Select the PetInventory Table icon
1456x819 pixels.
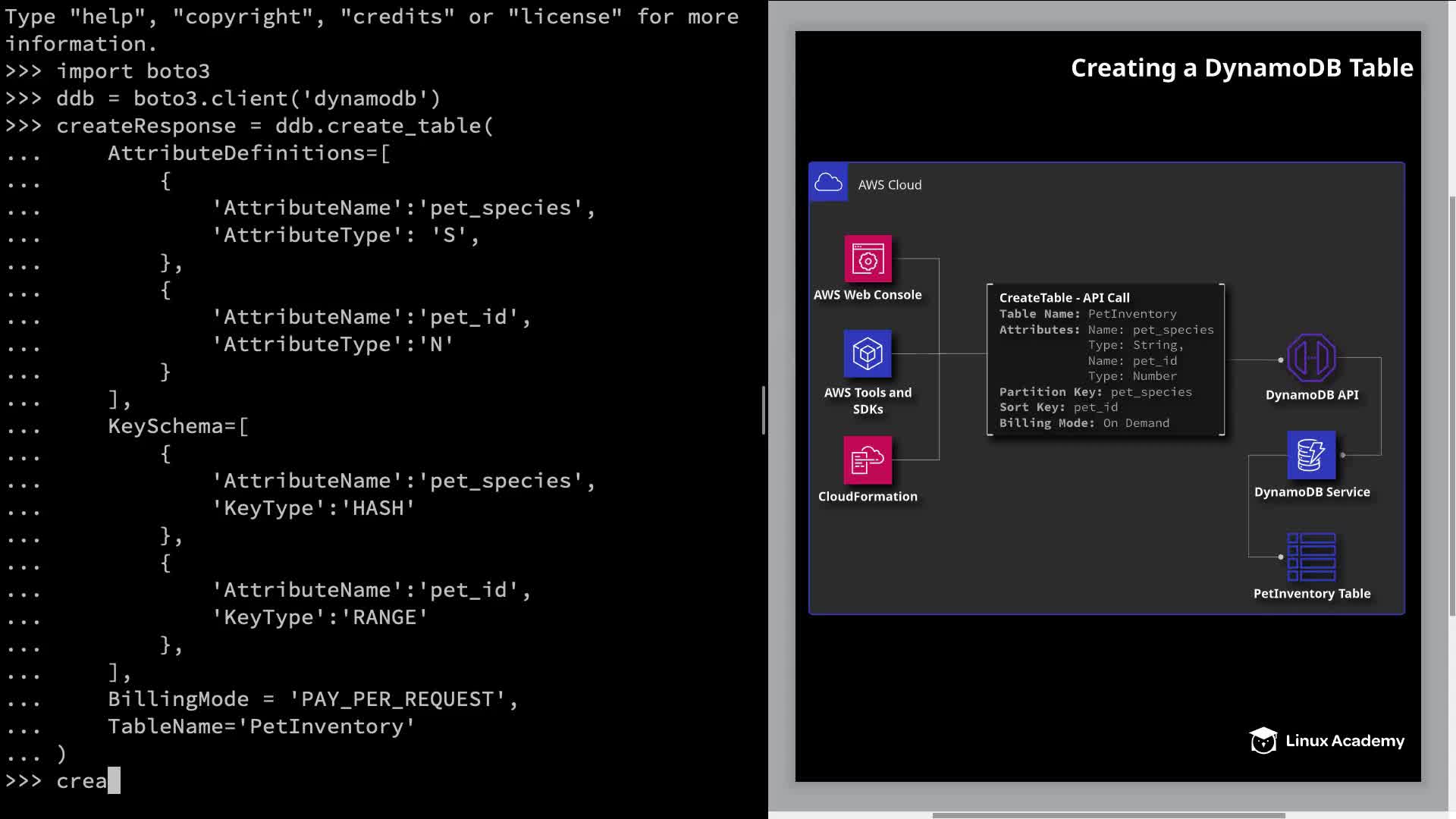point(1311,557)
